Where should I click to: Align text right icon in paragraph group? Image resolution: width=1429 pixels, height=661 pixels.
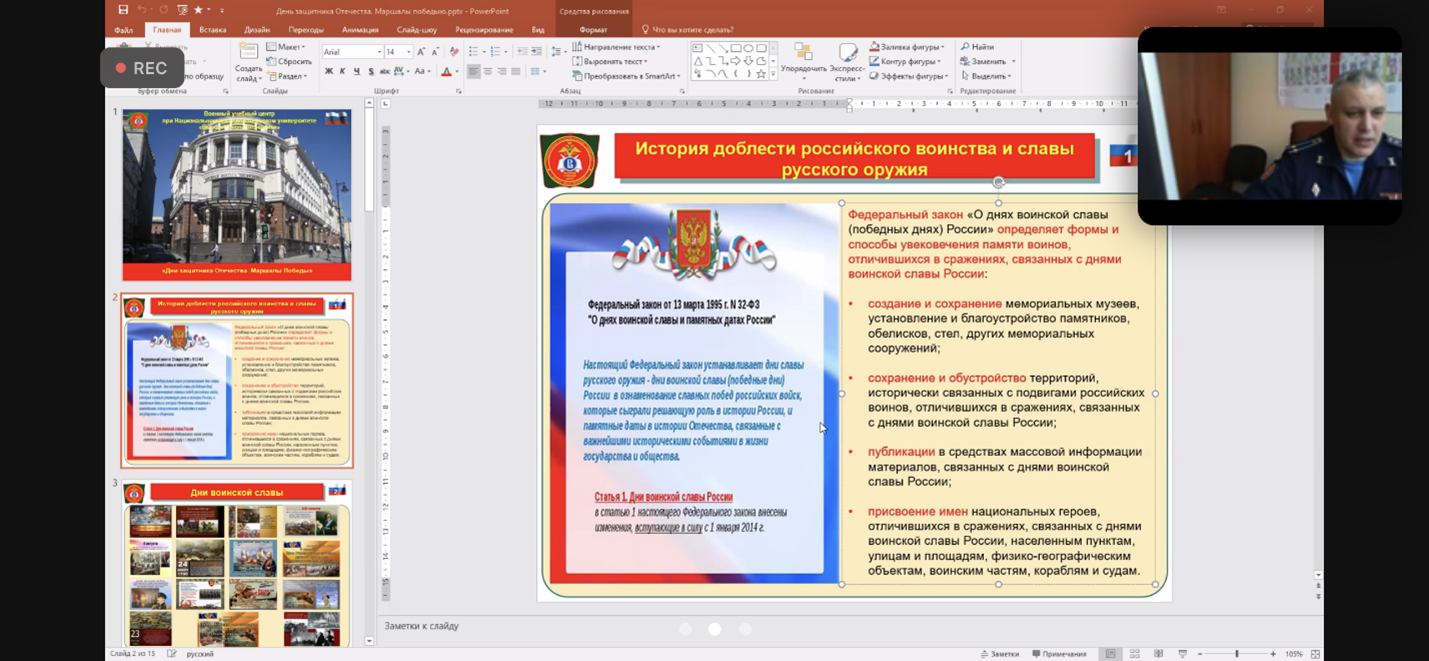501,71
